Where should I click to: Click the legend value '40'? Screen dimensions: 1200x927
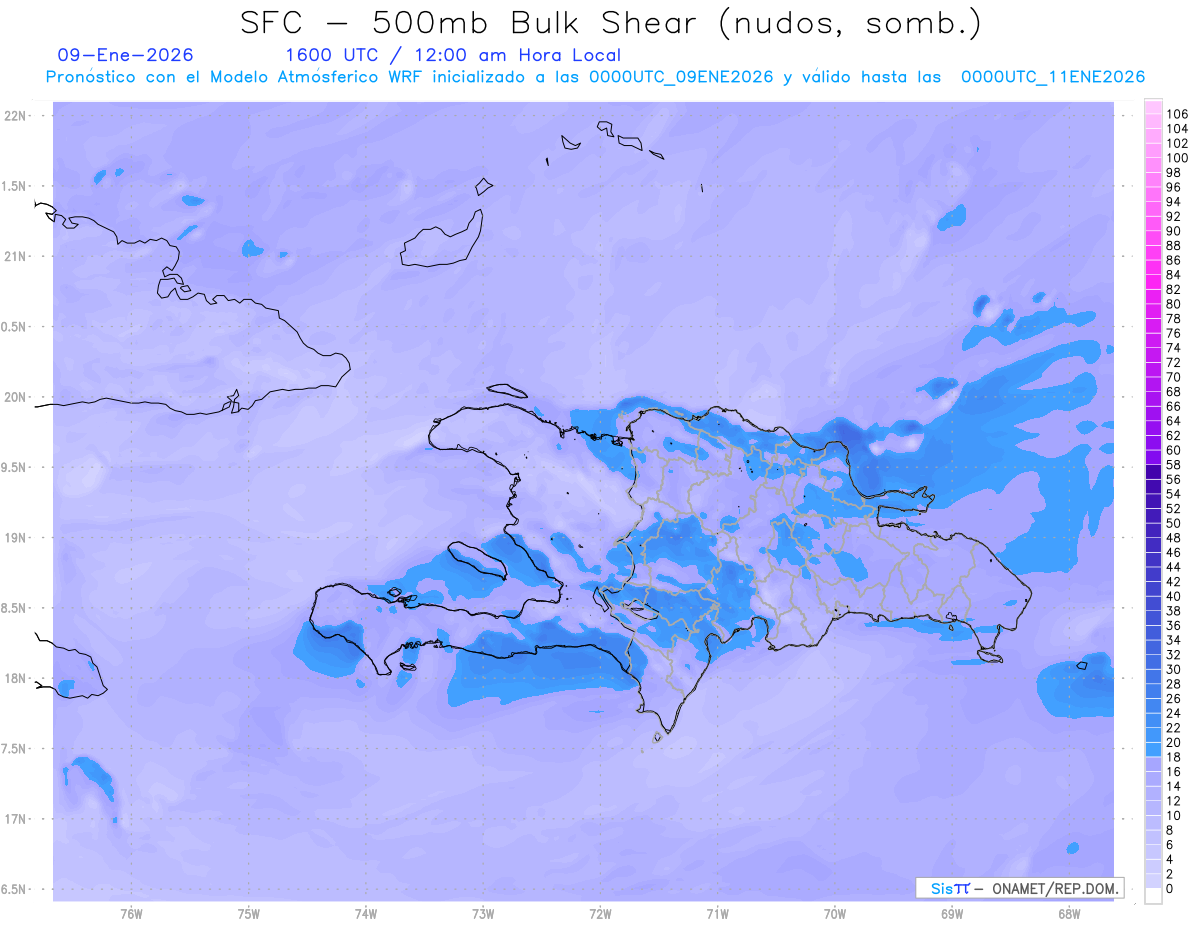(x=1174, y=596)
